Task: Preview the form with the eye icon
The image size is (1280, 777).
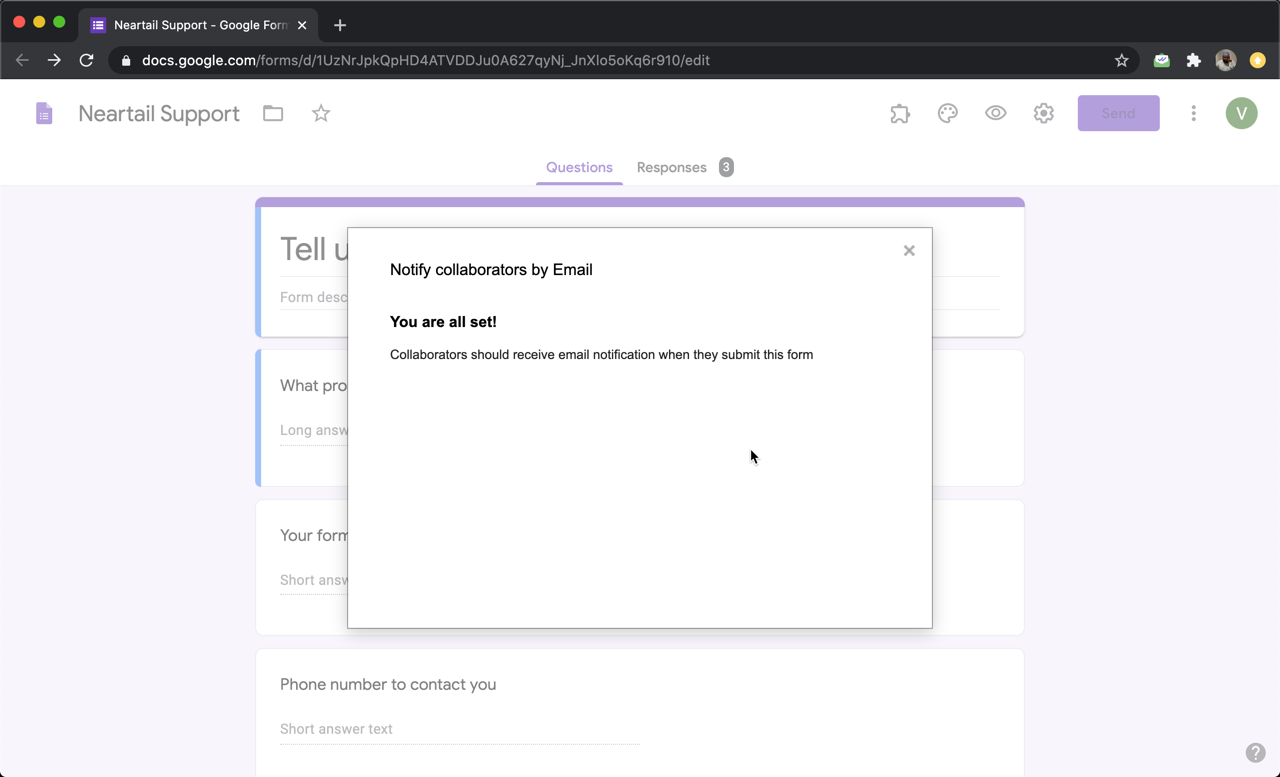Action: point(995,113)
